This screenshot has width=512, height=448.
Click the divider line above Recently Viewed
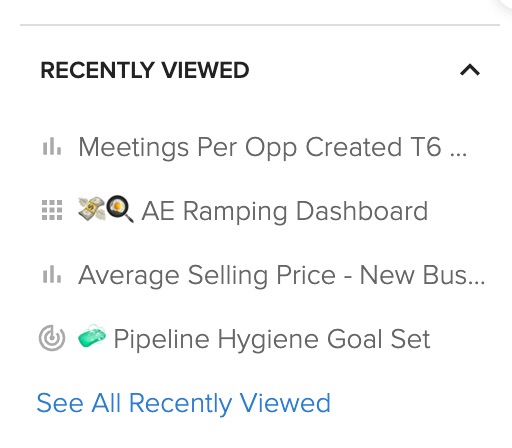[260, 25]
